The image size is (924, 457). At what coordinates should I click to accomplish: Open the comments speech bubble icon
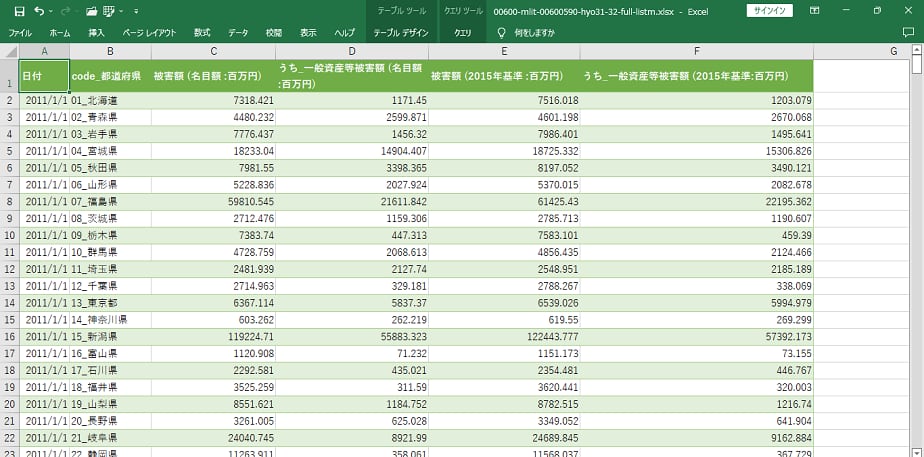(x=910, y=32)
